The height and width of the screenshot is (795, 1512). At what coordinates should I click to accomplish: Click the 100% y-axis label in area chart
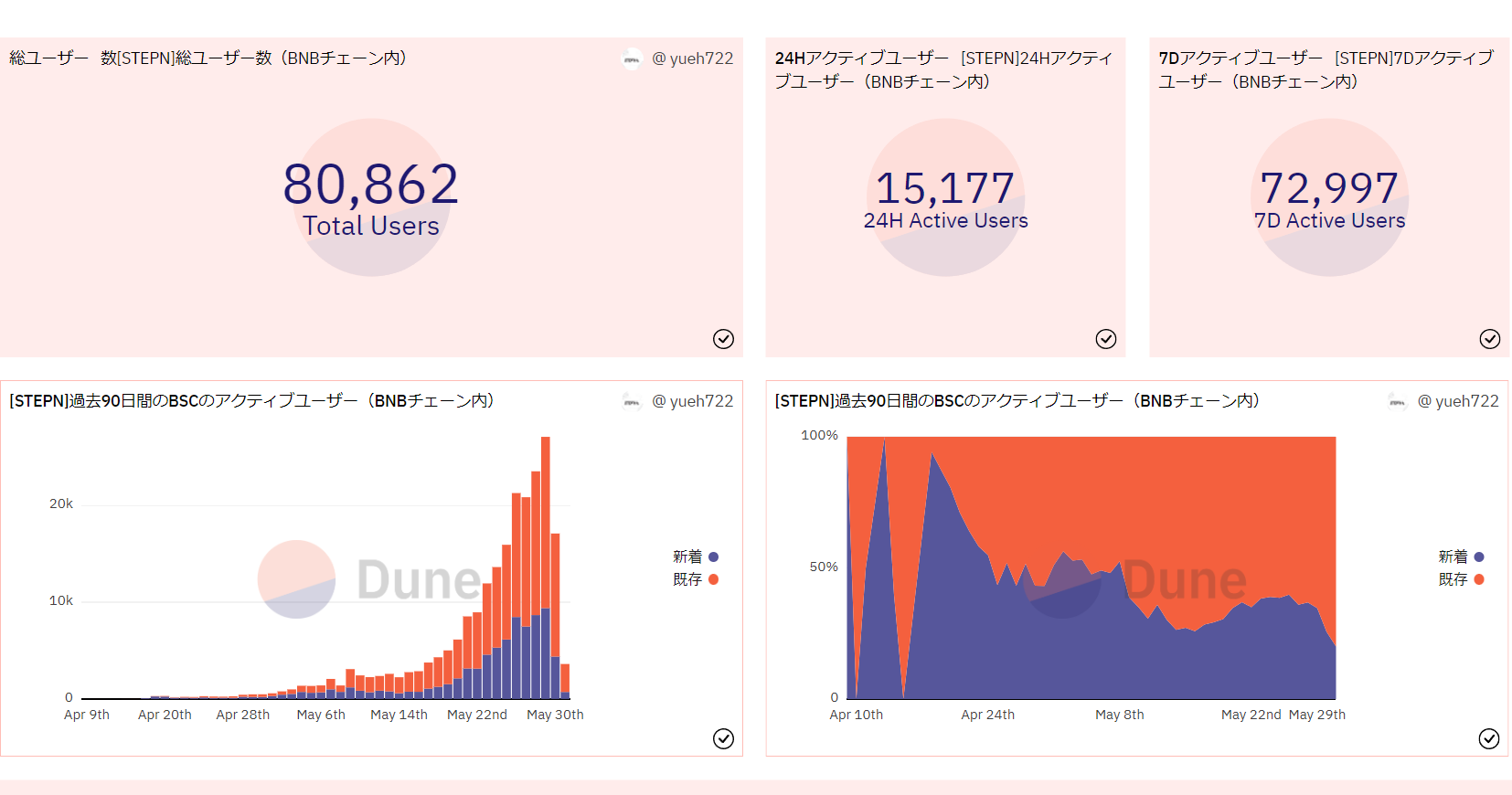819,435
